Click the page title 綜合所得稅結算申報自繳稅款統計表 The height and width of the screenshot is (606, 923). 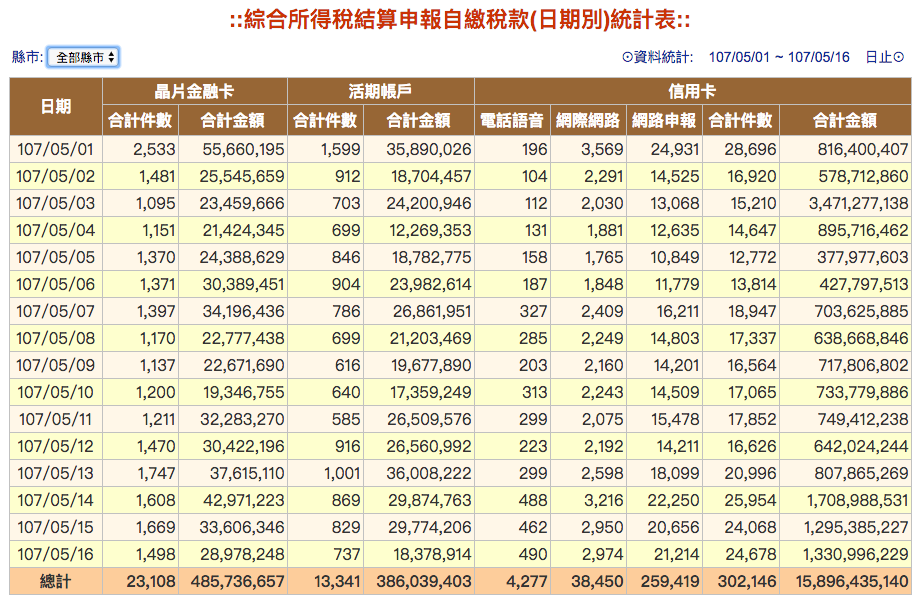461,21
